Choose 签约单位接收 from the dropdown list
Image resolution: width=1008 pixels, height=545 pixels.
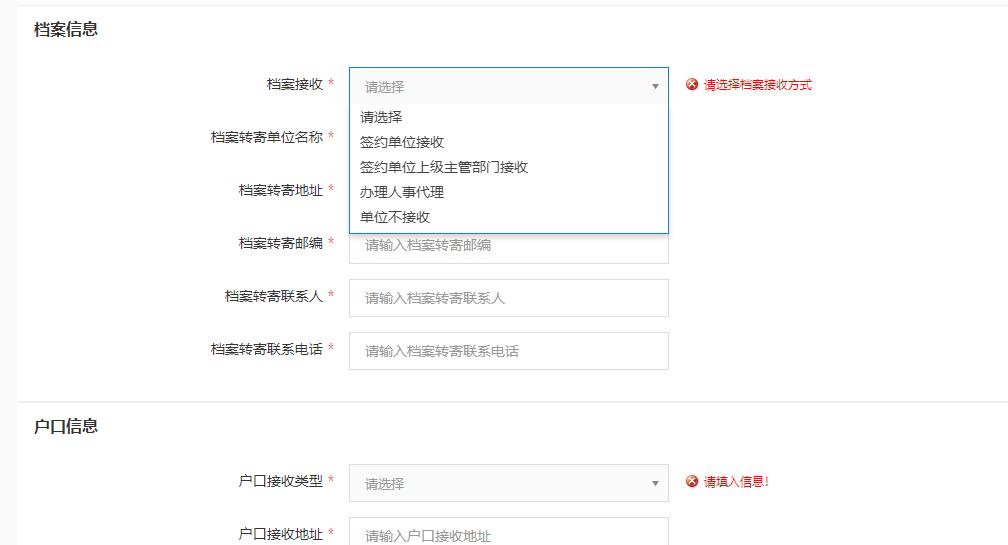click(x=402, y=142)
